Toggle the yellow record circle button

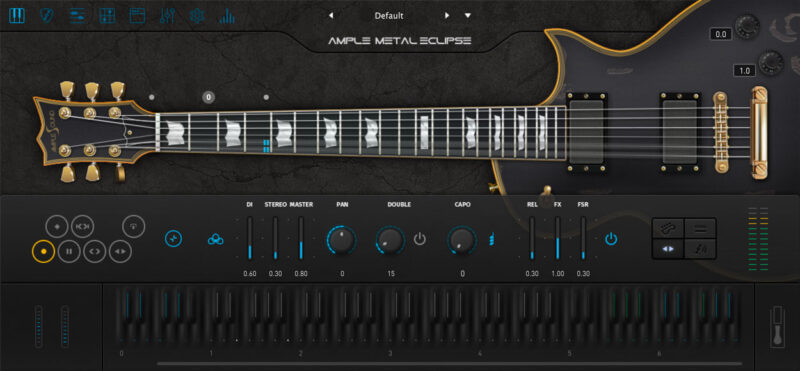43,251
